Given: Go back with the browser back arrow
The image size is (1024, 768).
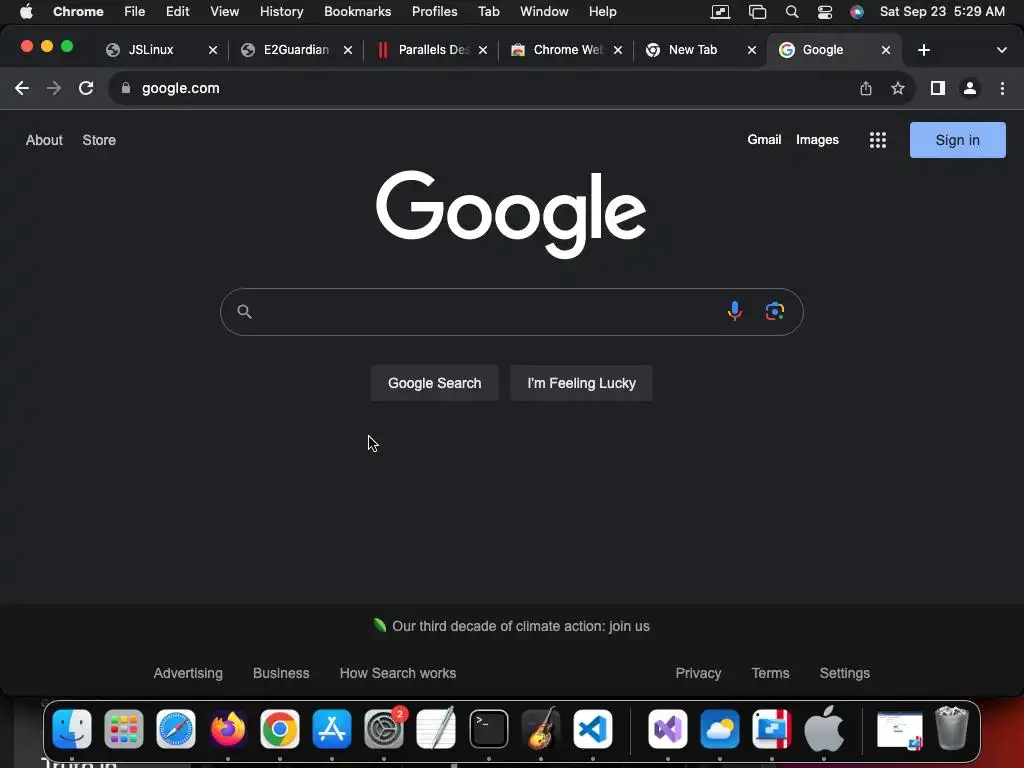Looking at the screenshot, I should point(22,88).
